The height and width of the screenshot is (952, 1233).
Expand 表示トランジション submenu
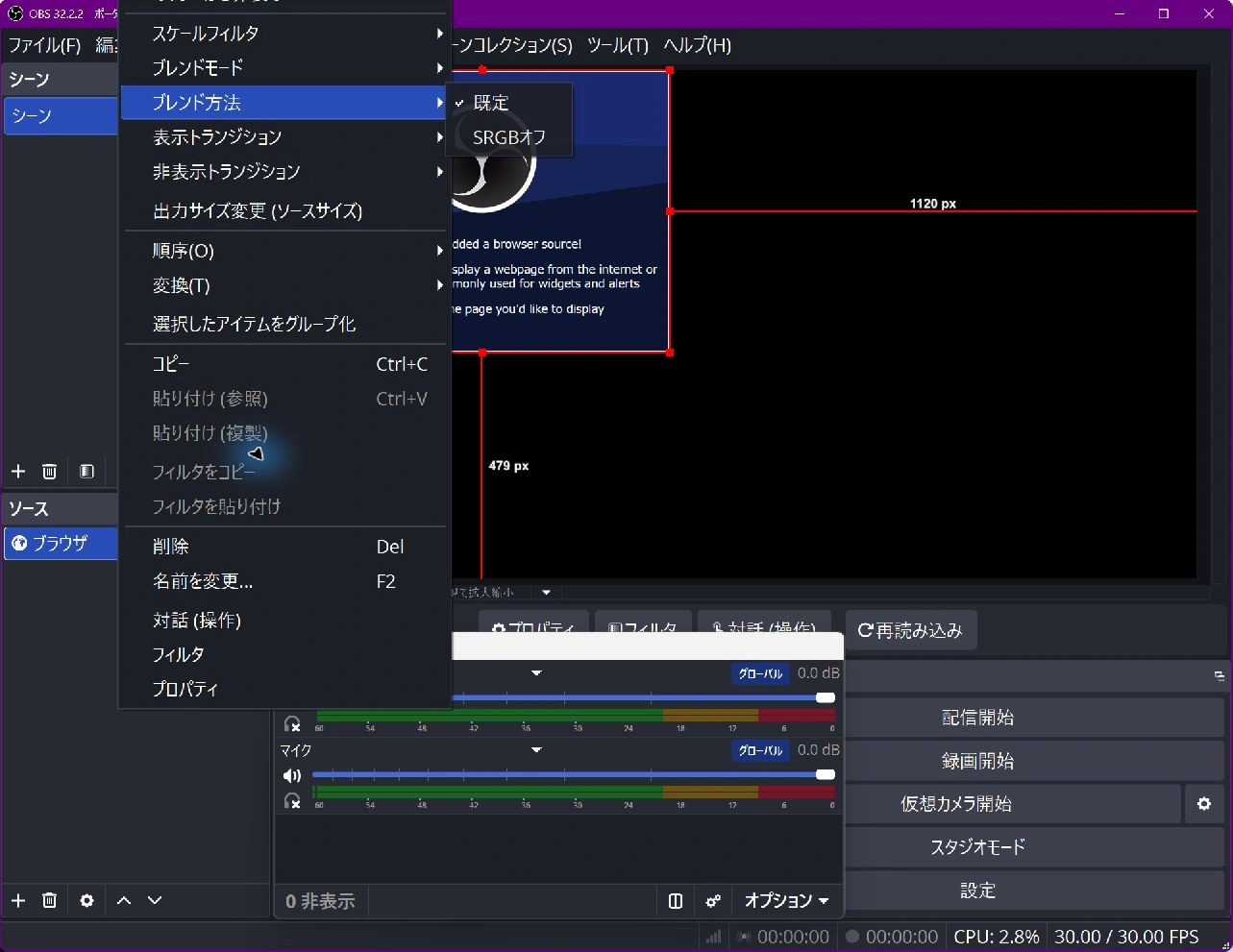(285, 136)
